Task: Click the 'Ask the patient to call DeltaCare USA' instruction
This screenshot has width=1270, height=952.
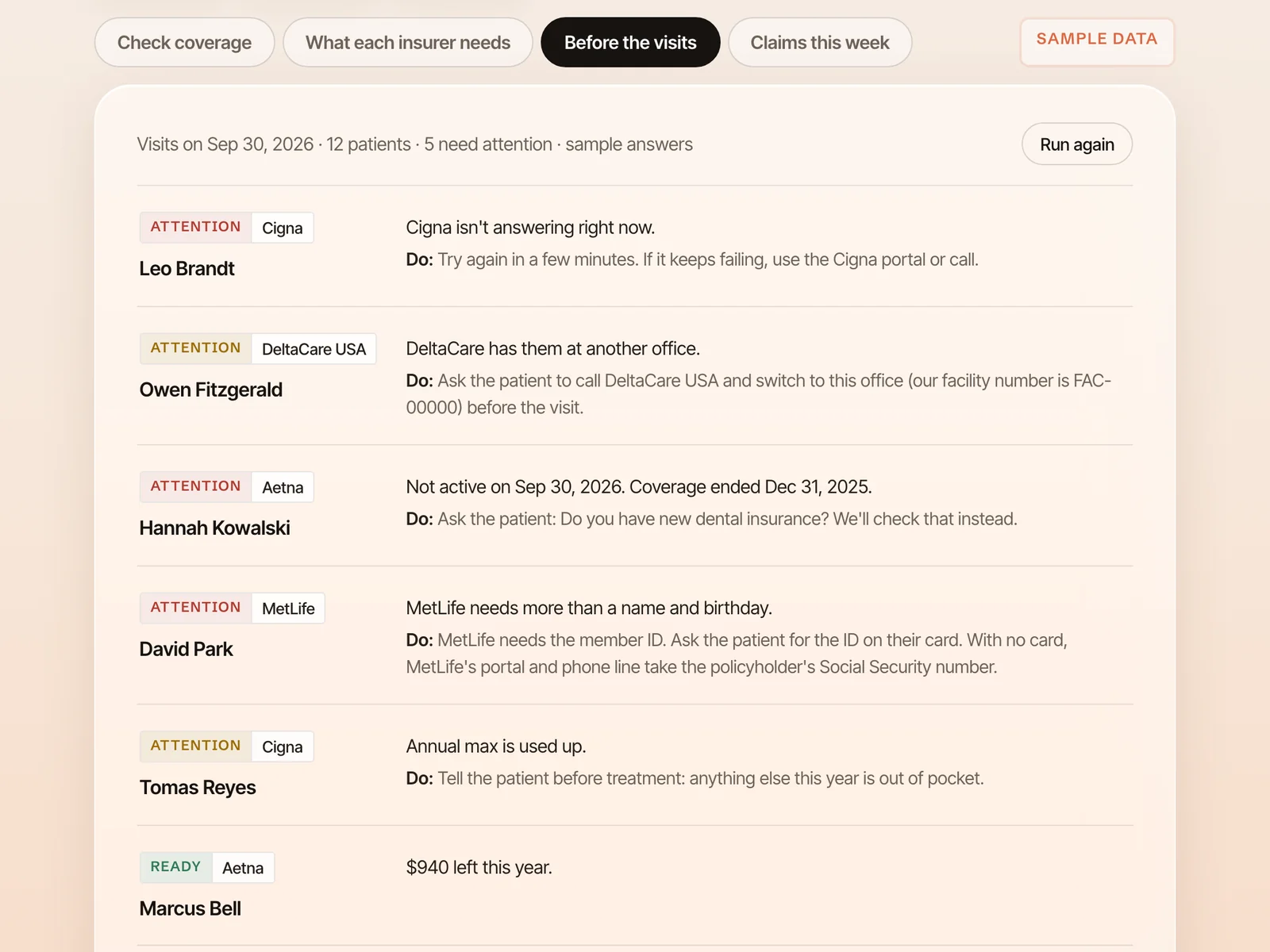Action: [758, 394]
